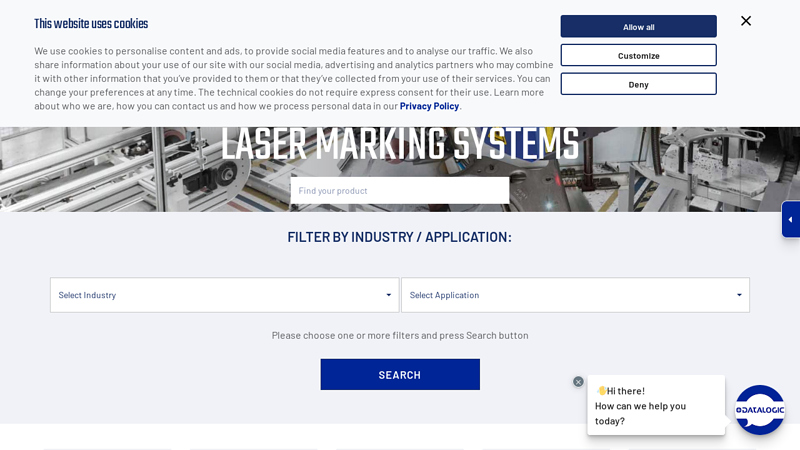The width and height of the screenshot is (800, 450).
Task: Open the Select Application dropdown
Action: (575, 295)
